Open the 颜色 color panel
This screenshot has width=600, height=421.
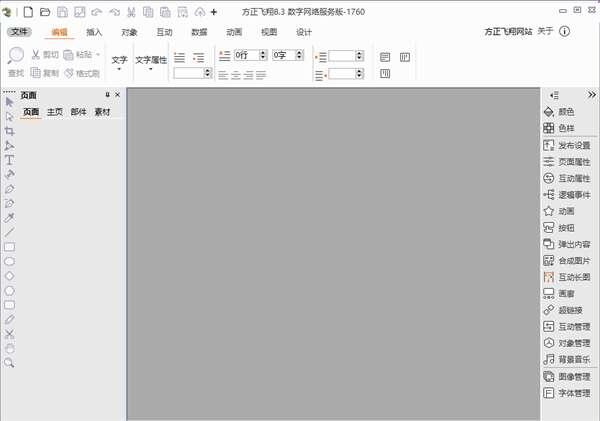point(566,112)
